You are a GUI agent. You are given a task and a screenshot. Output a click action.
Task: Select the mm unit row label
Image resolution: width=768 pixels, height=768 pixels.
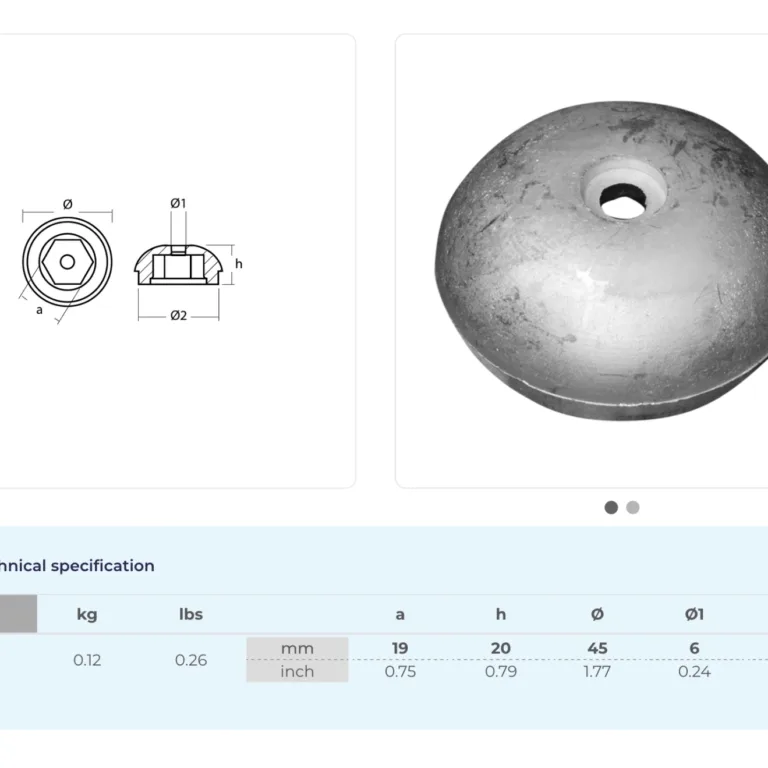[297, 648]
